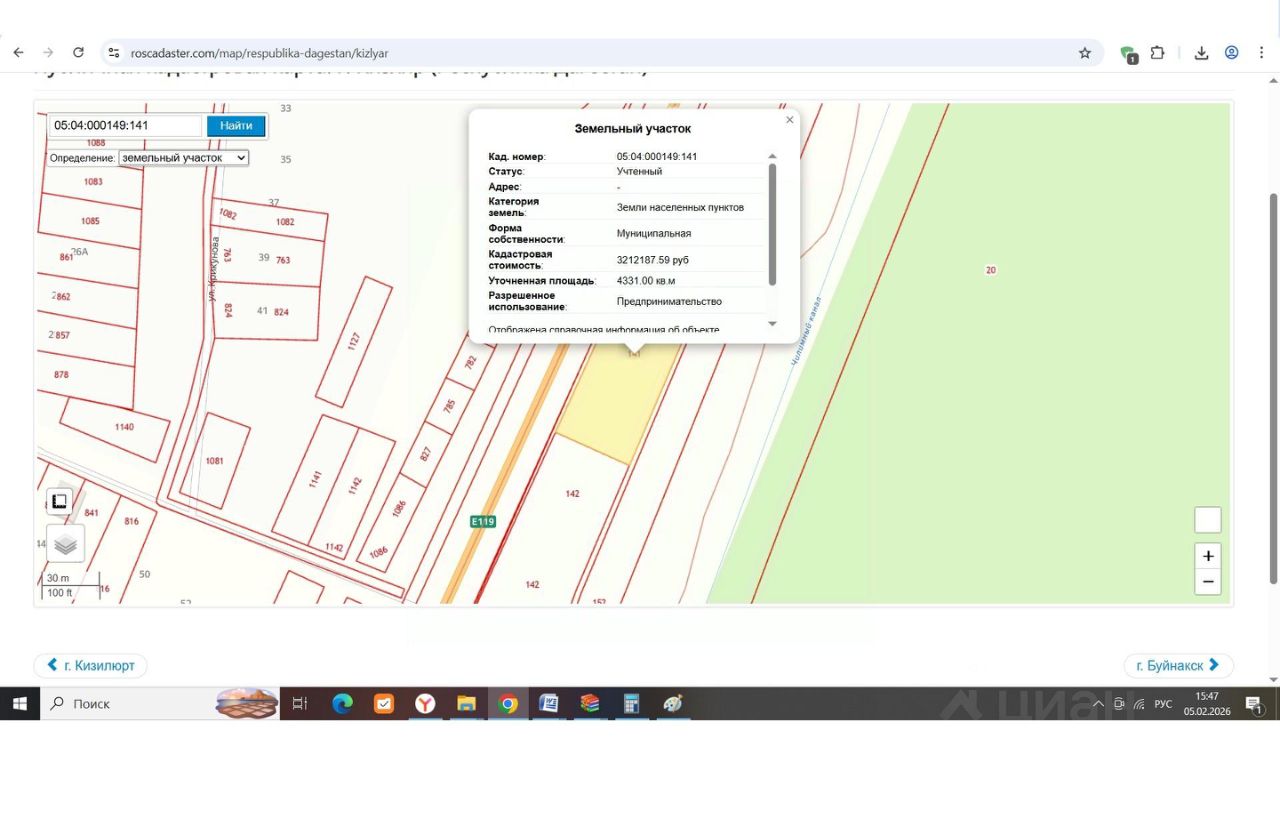Click the Предпринимательство permitted-use value
The height and width of the screenshot is (827, 1280).
tap(669, 302)
